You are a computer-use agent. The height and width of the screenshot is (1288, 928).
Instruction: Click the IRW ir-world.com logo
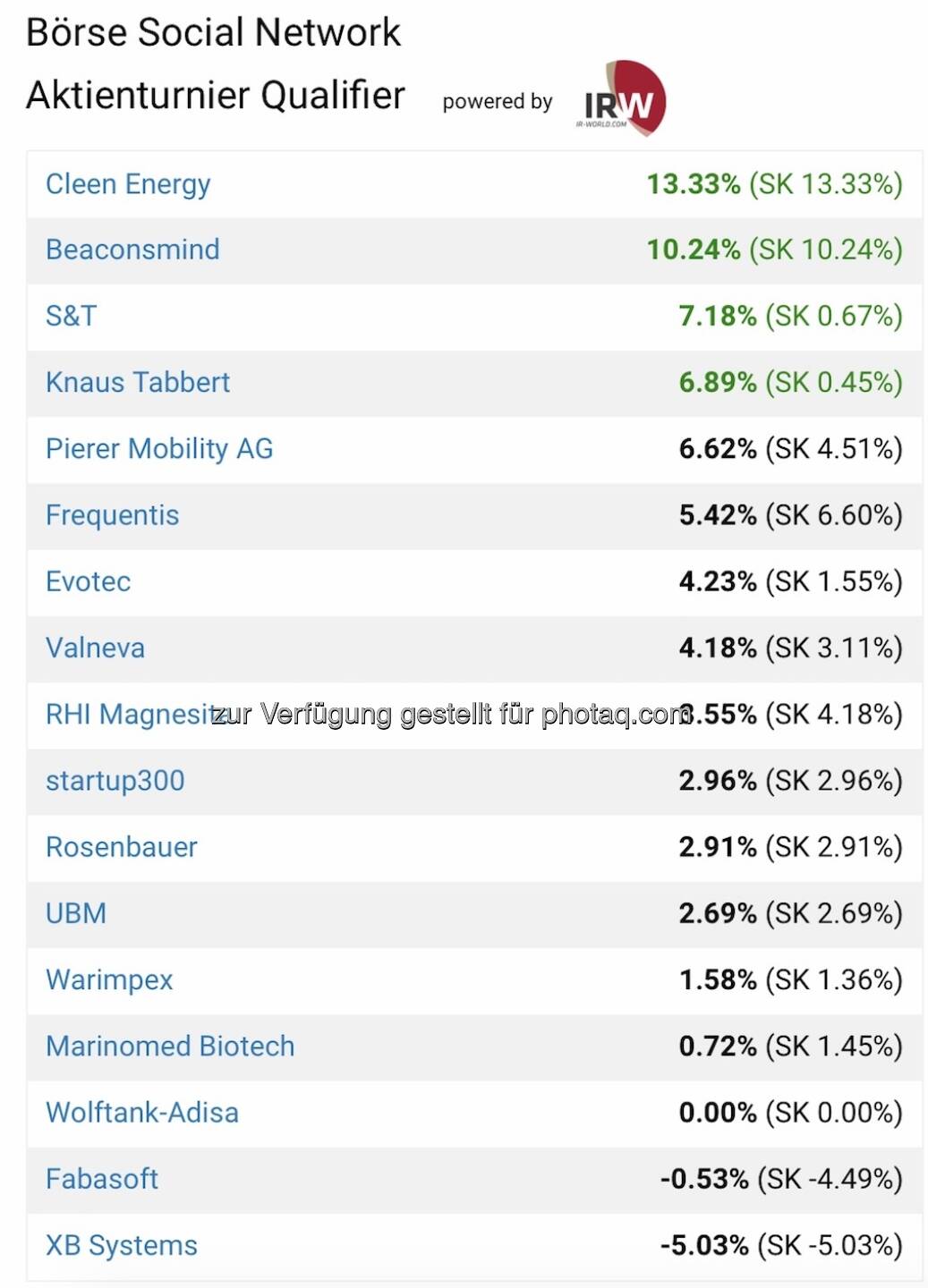pyautogui.click(x=621, y=99)
